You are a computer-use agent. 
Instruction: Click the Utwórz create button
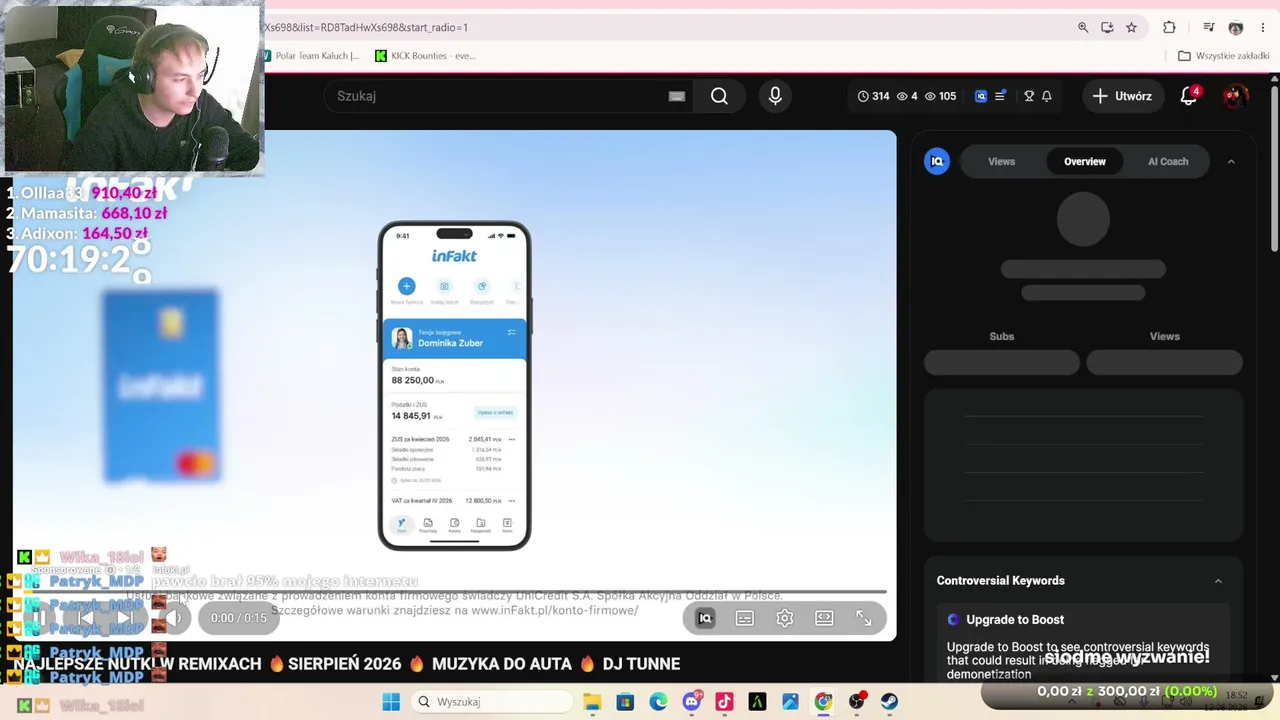[x=1122, y=96]
